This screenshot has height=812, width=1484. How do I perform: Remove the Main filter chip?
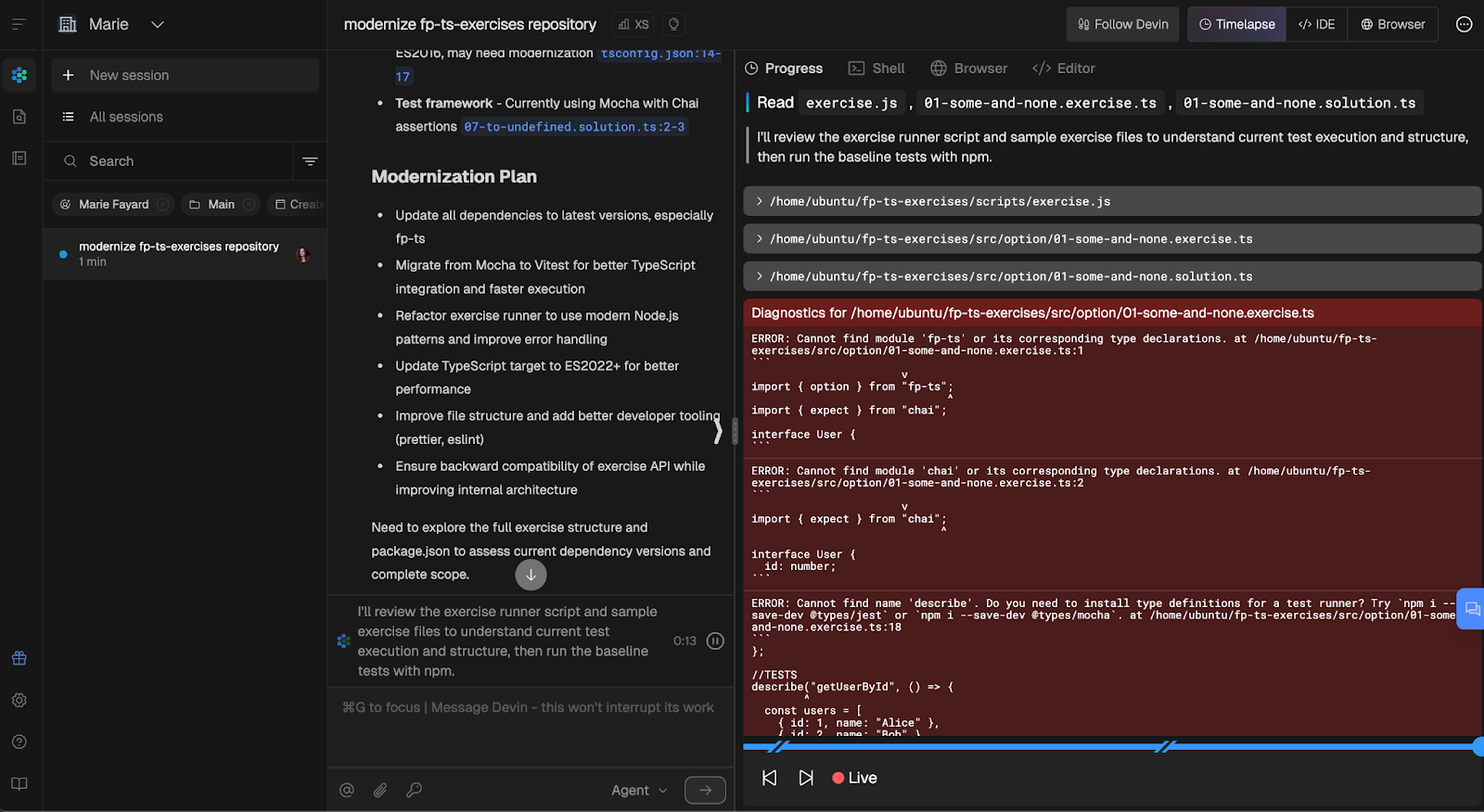pyautogui.click(x=249, y=204)
